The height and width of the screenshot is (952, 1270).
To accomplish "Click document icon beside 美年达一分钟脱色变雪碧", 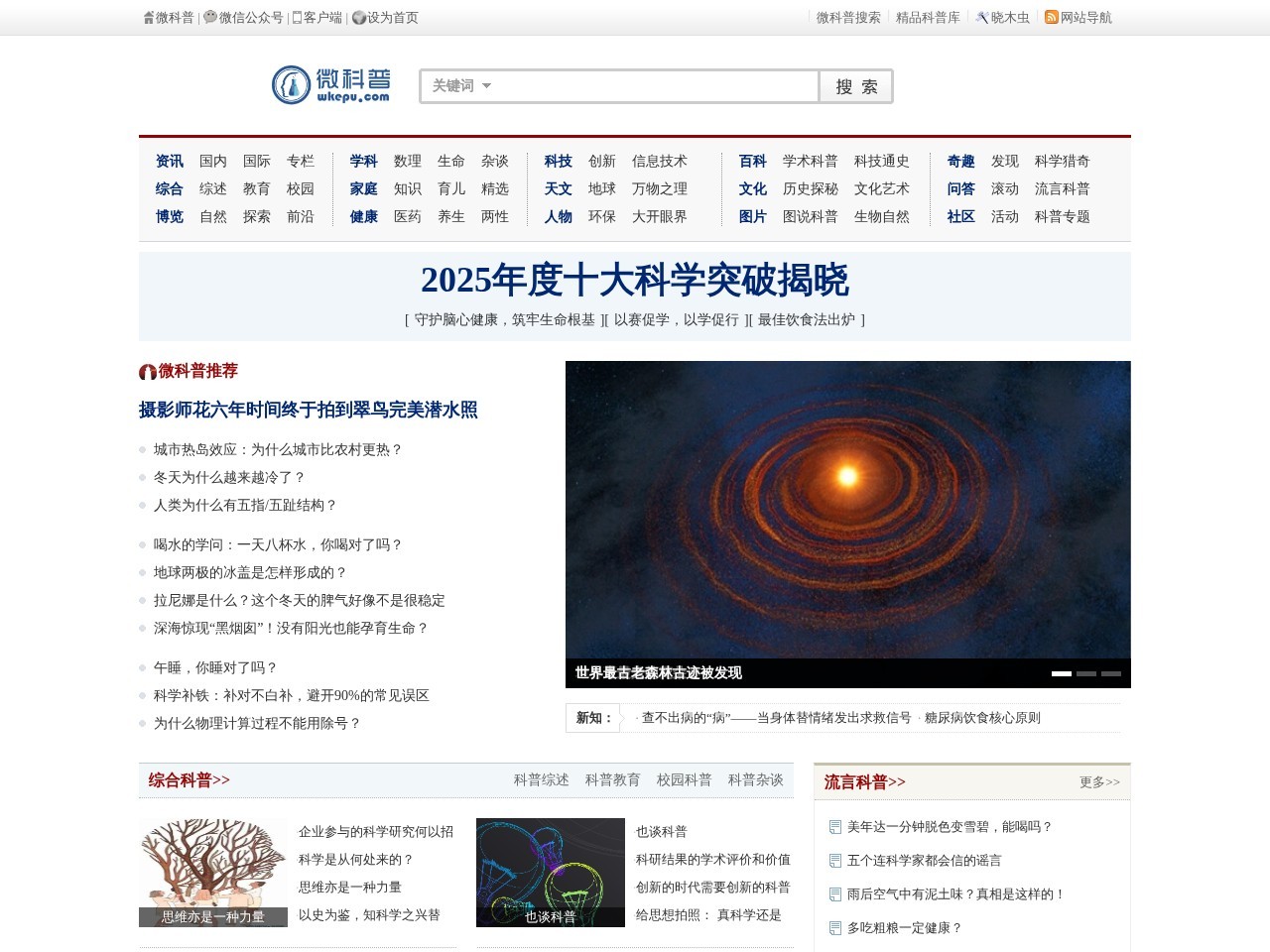I will pos(835,827).
